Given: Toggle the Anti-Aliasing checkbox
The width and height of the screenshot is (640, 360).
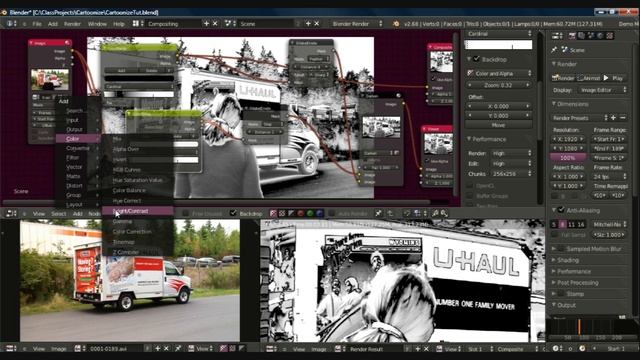Looking at the screenshot, I should pyautogui.click(x=562, y=210).
